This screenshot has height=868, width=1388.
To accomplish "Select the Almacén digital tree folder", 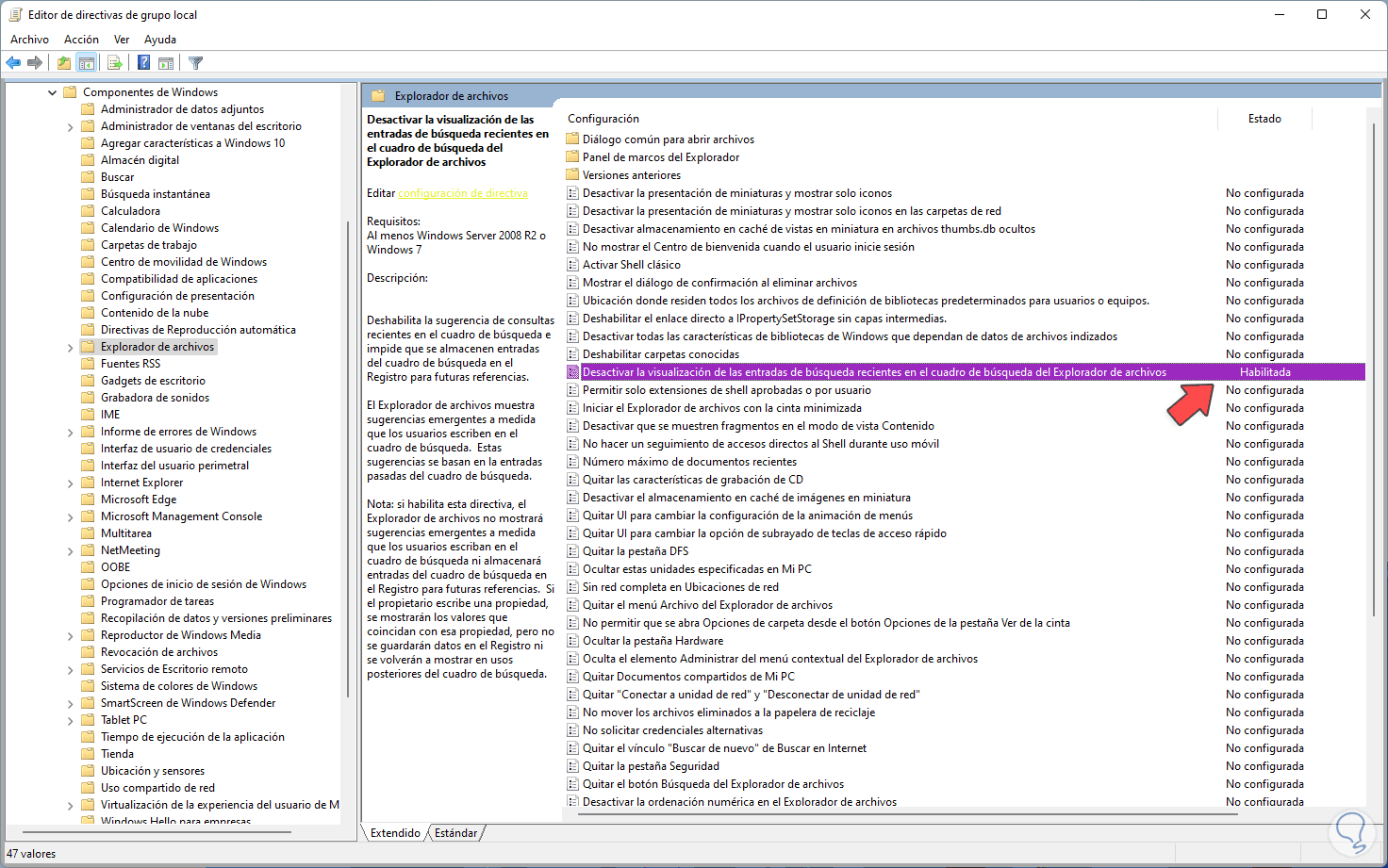I will (x=140, y=160).
